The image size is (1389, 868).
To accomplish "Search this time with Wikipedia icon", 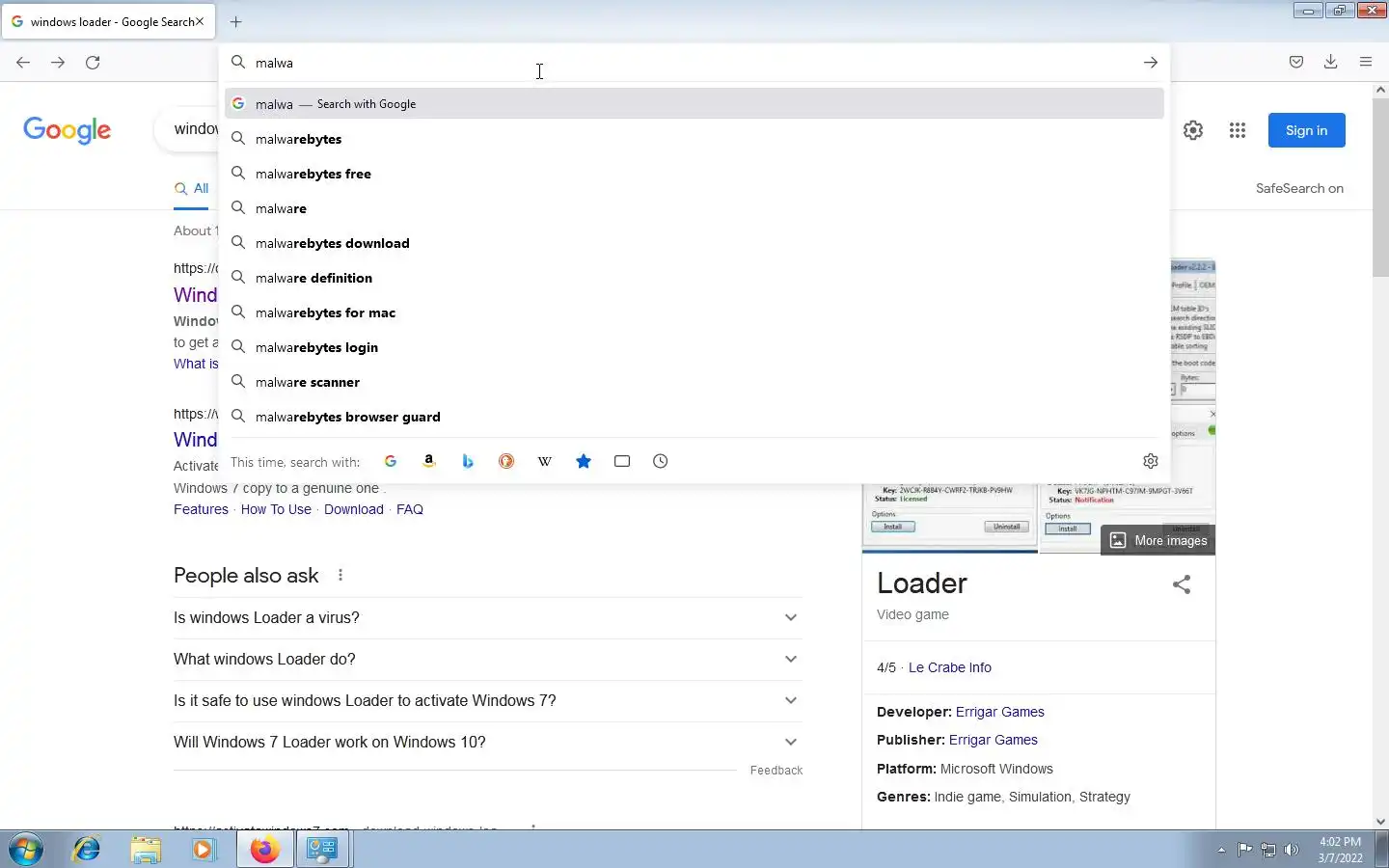I will coord(545,461).
